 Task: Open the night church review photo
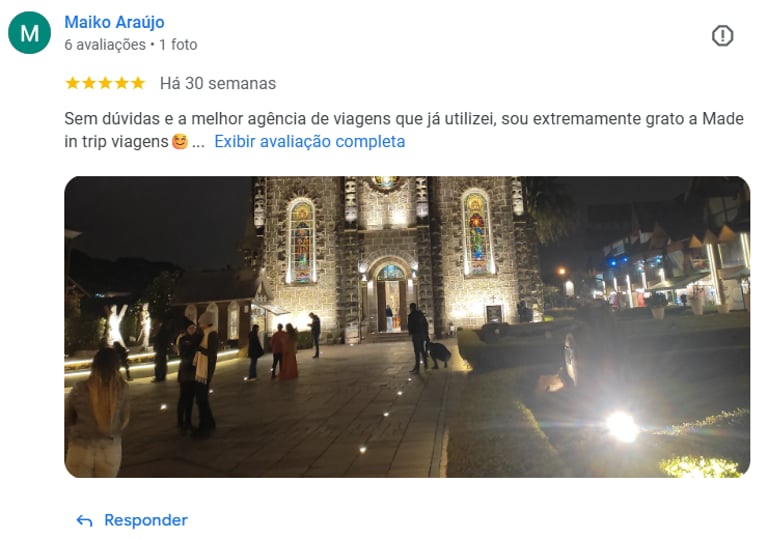[407, 327]
